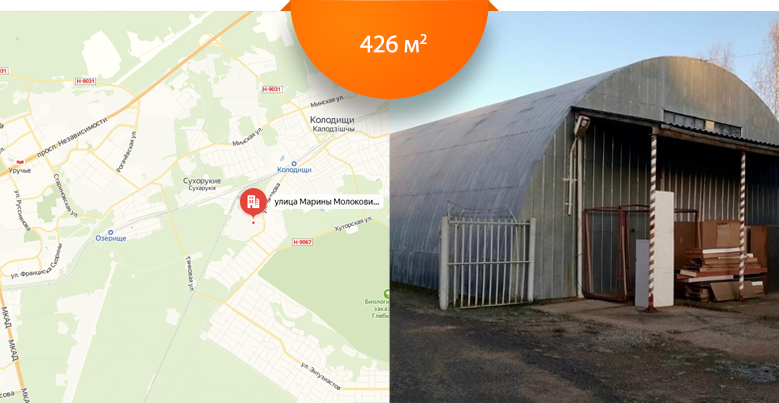Viewport: 779px width, 403px height.
Task: Click the H-9031 shield near Минская ул.
Action: (x=272, y=89)
